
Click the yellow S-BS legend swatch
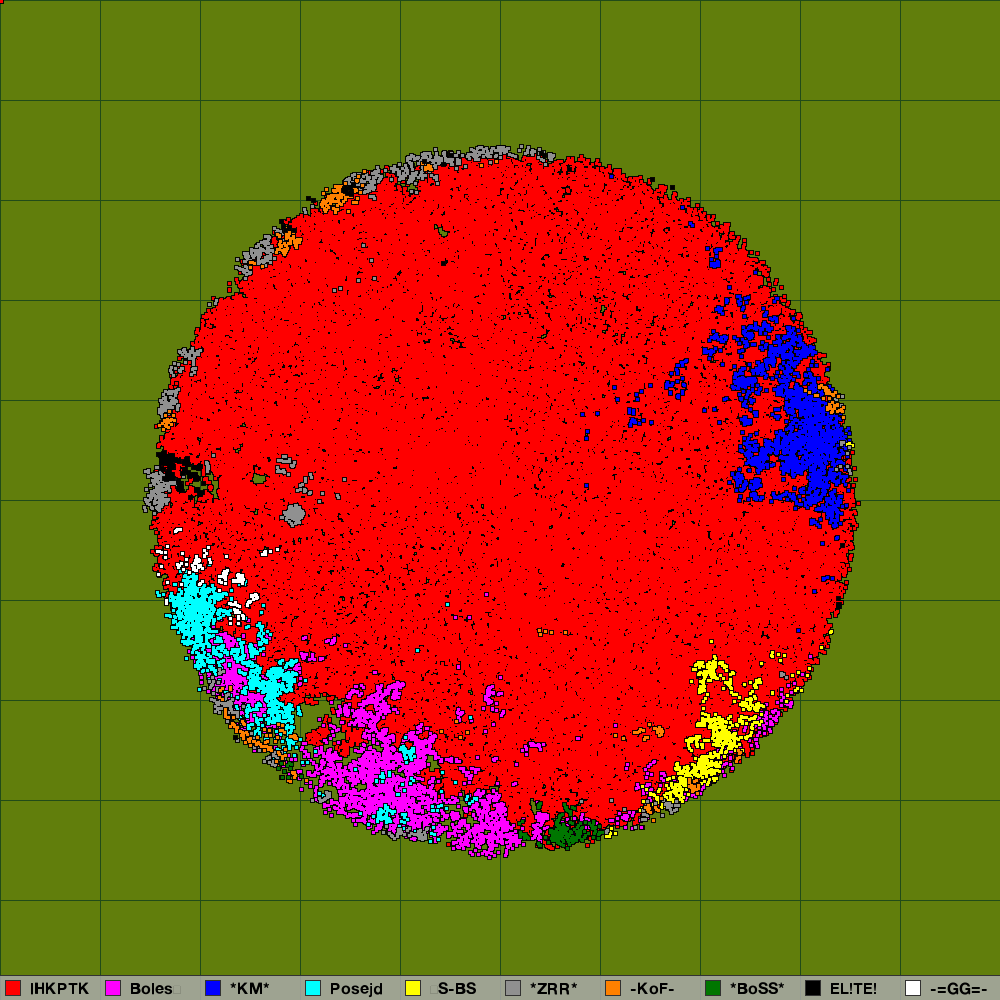(413, 988)
